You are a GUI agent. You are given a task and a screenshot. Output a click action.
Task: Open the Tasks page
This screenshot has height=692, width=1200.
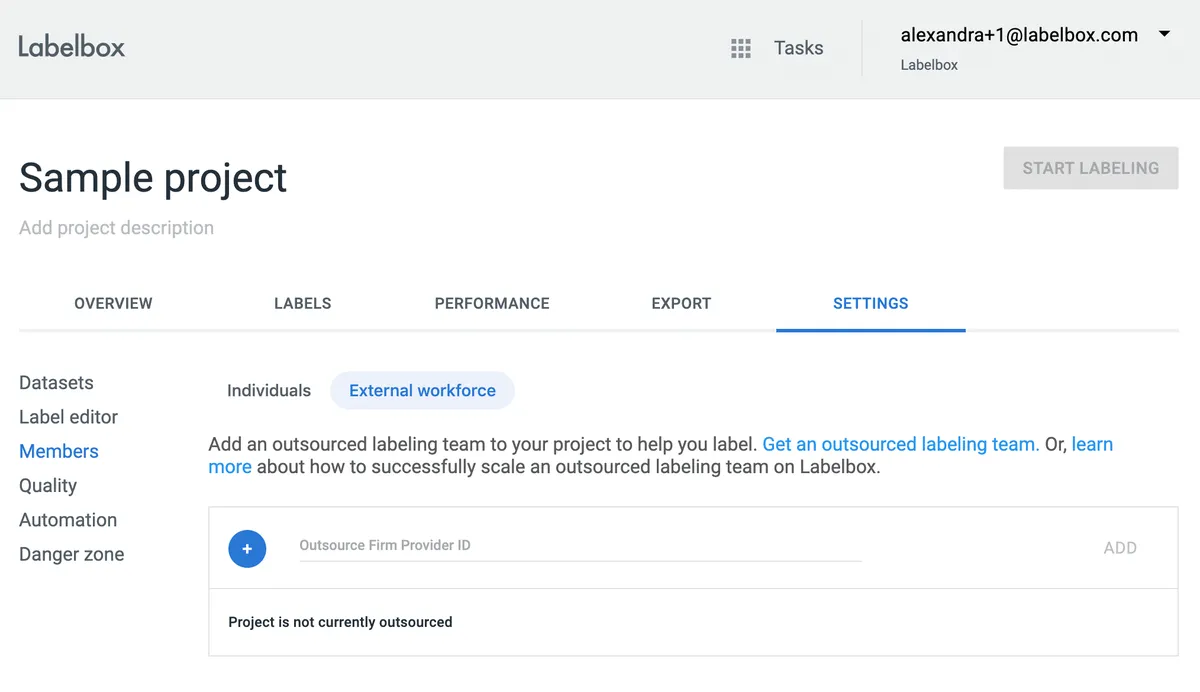(x=798, y=48)
